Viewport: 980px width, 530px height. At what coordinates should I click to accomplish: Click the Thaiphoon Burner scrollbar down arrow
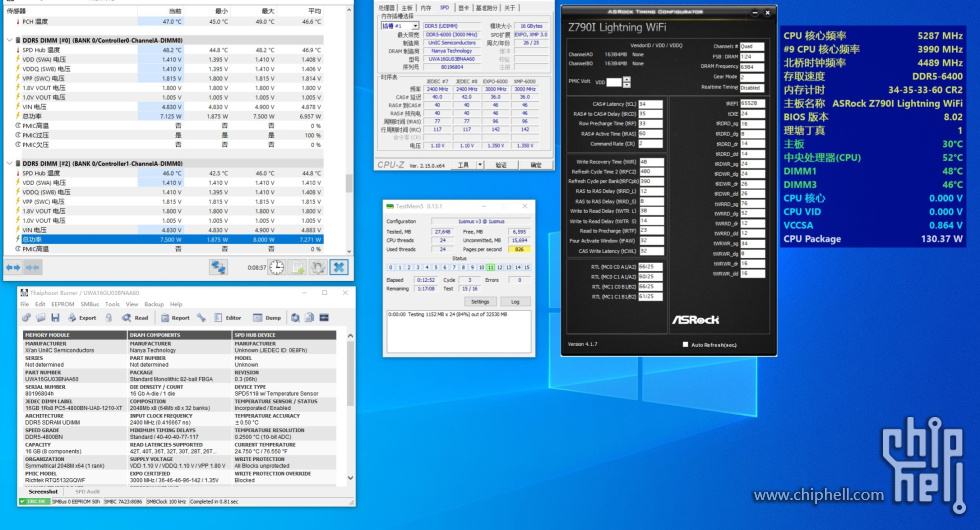tap(350, 478)
